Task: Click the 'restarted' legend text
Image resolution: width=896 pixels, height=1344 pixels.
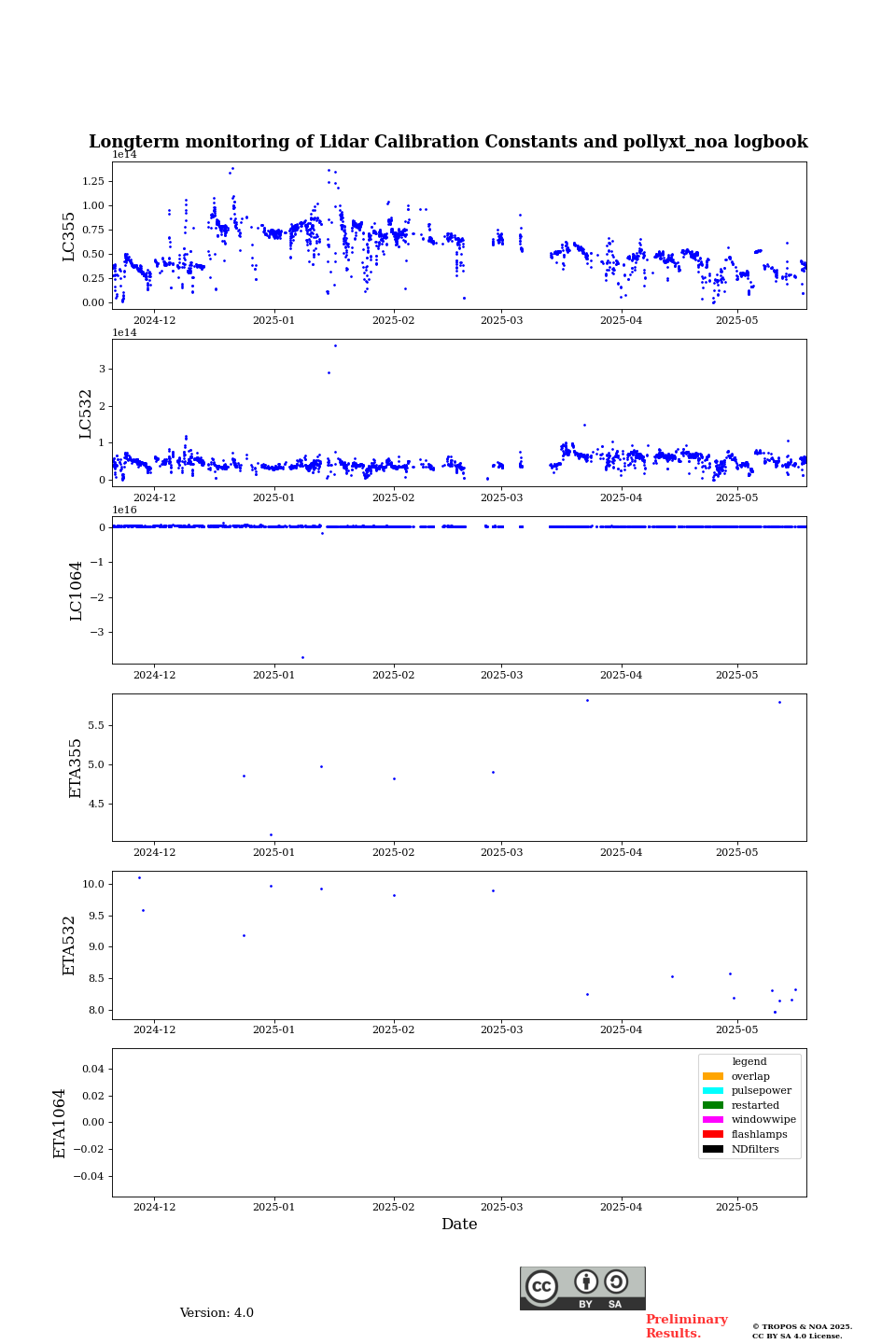Action: click(755, 1106)
